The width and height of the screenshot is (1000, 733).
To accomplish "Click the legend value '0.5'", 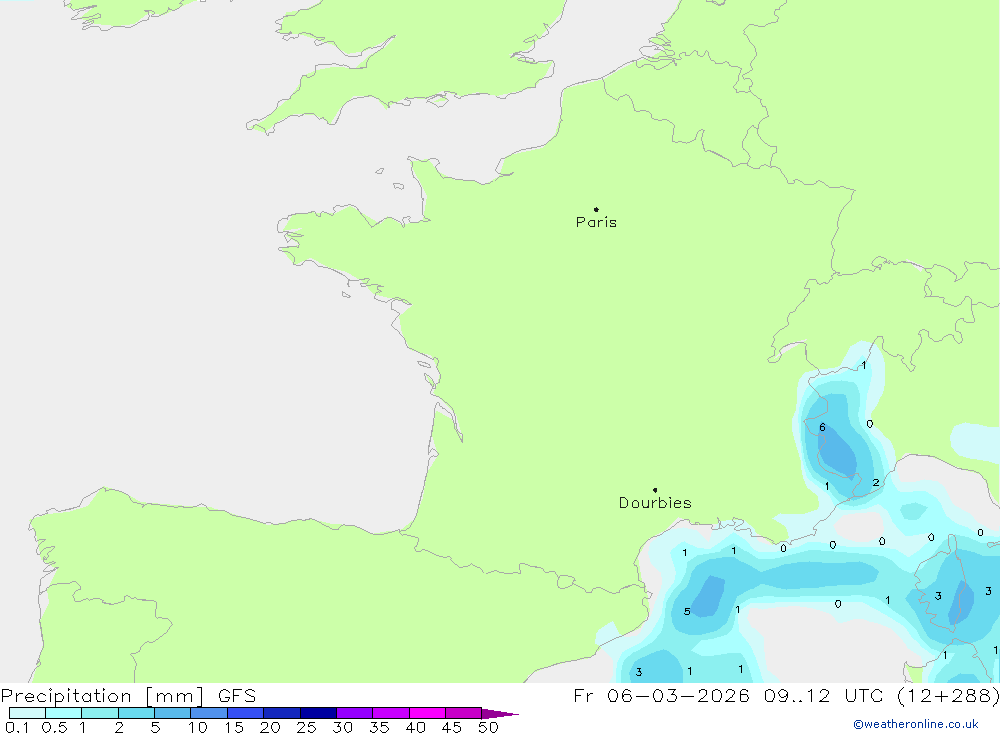I will [54, 727].
